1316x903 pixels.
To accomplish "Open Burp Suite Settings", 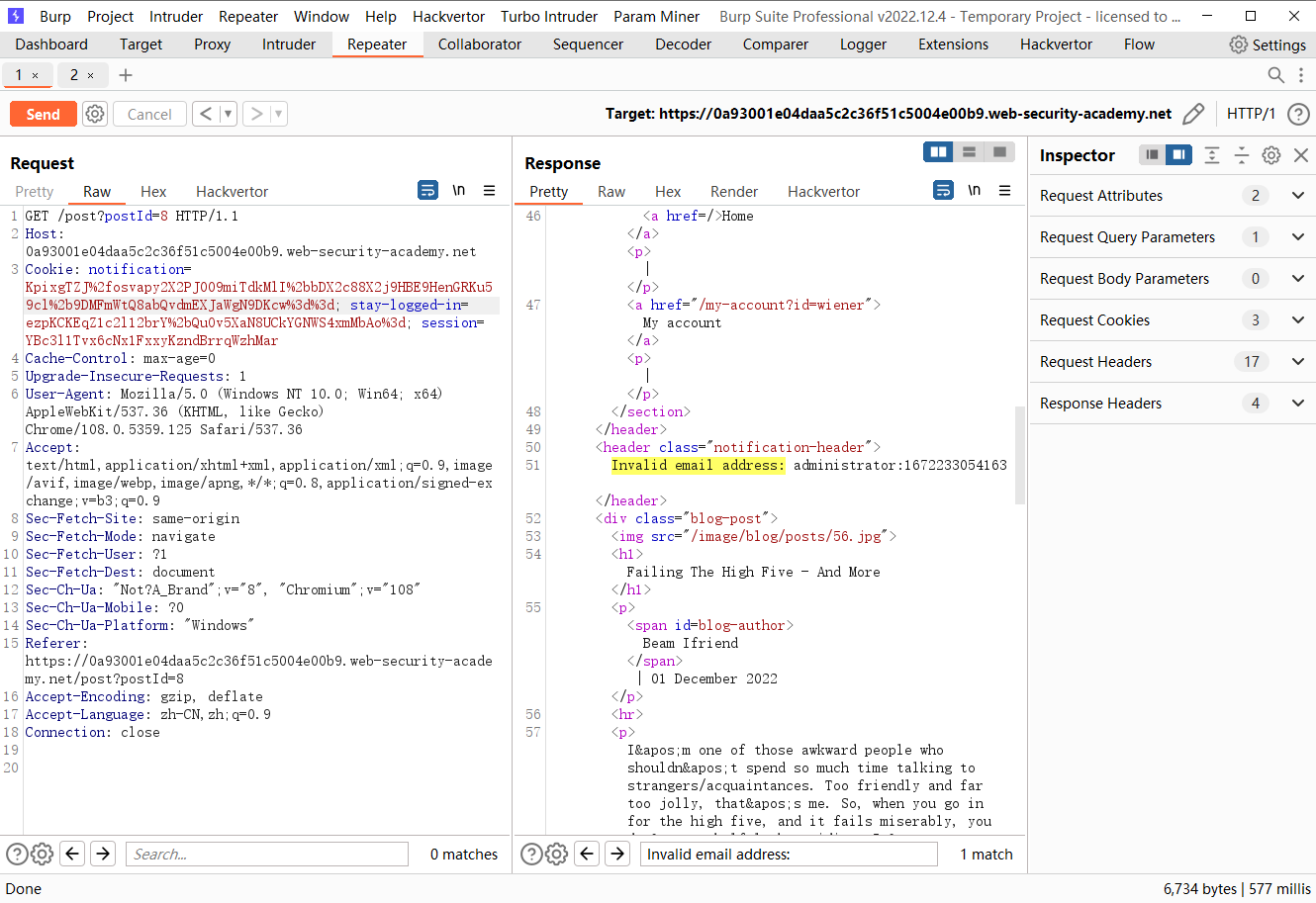I will click(x=1268, y=45).
